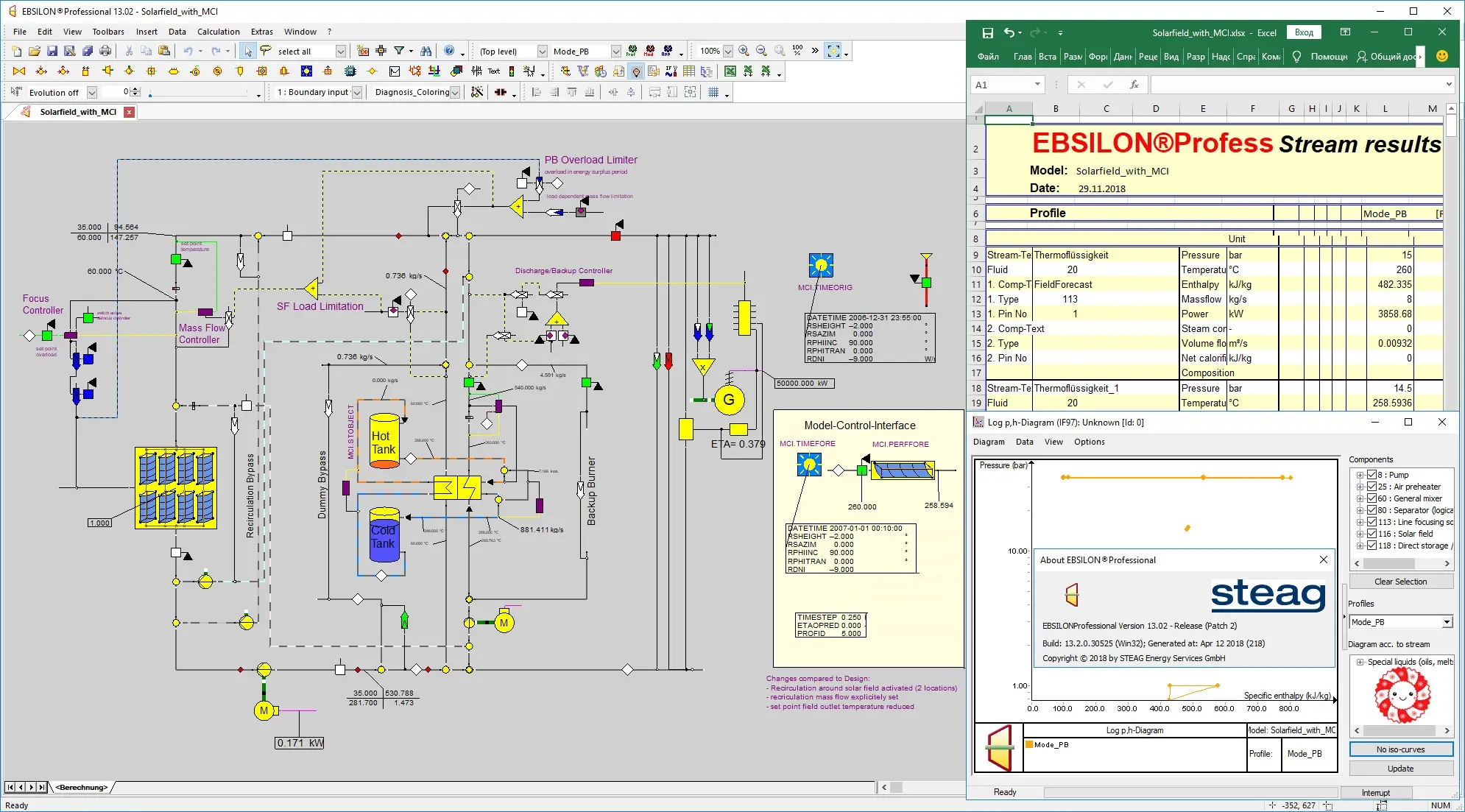
Task: Click the Interrupt button
Action: (1375, 793)
